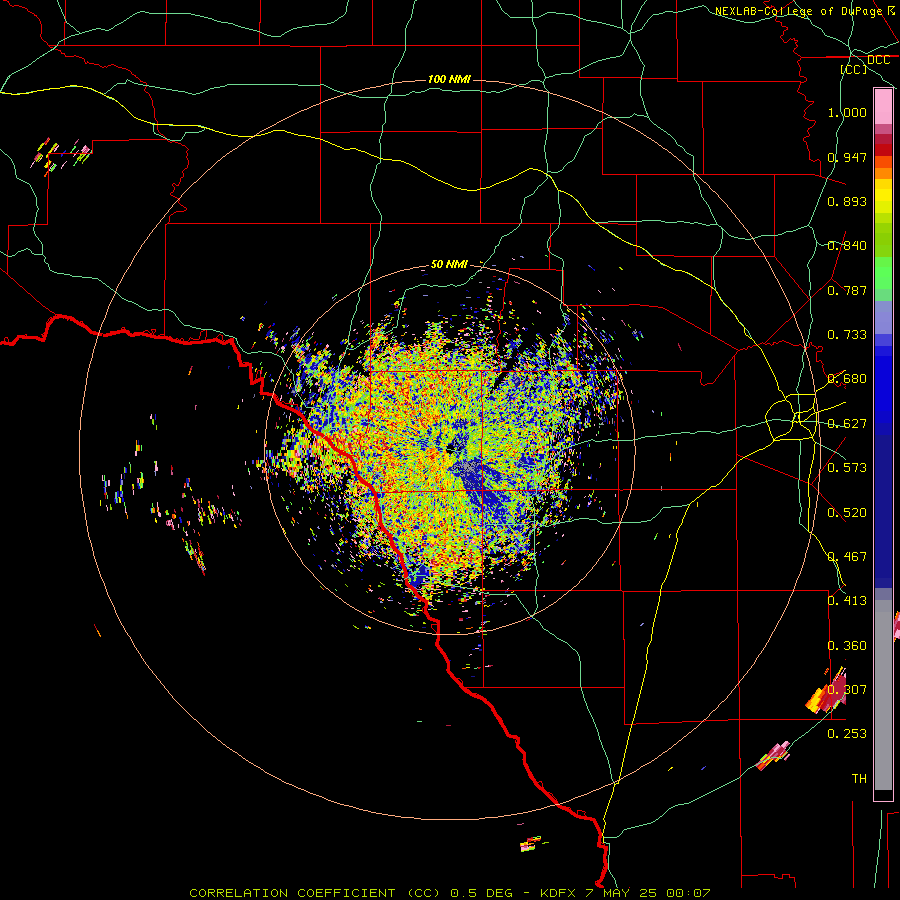Screen dimensions: 900x900
Task: Pick the pink swatch beside 1.000
Action: (x=883, y=107)
